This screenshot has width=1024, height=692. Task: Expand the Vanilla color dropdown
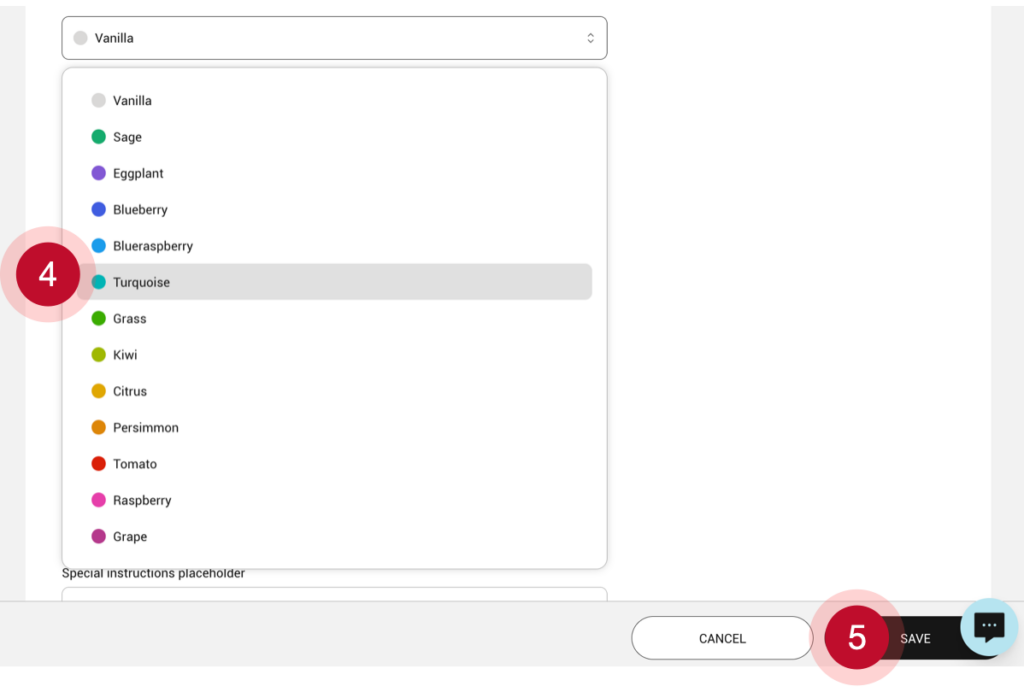click(334, 38)
